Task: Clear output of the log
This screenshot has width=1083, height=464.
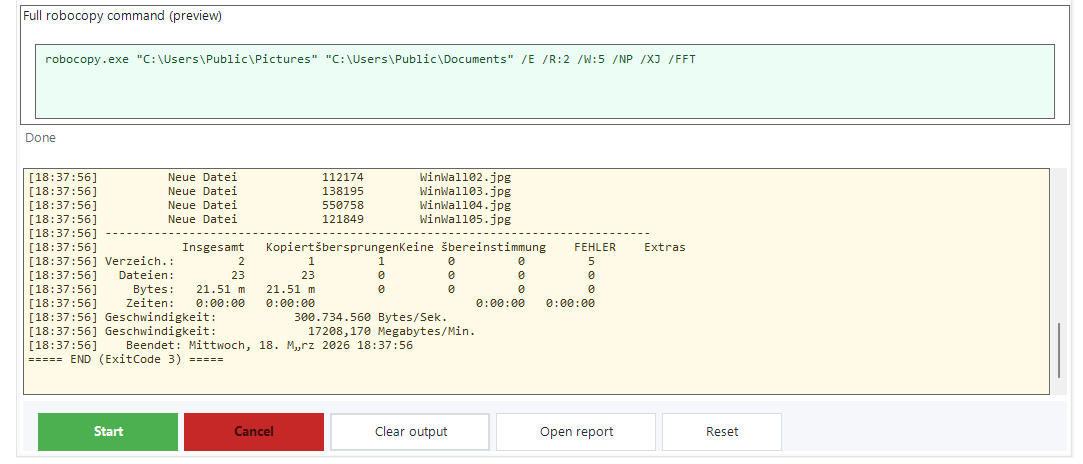Action: click(x=411, y=432)
